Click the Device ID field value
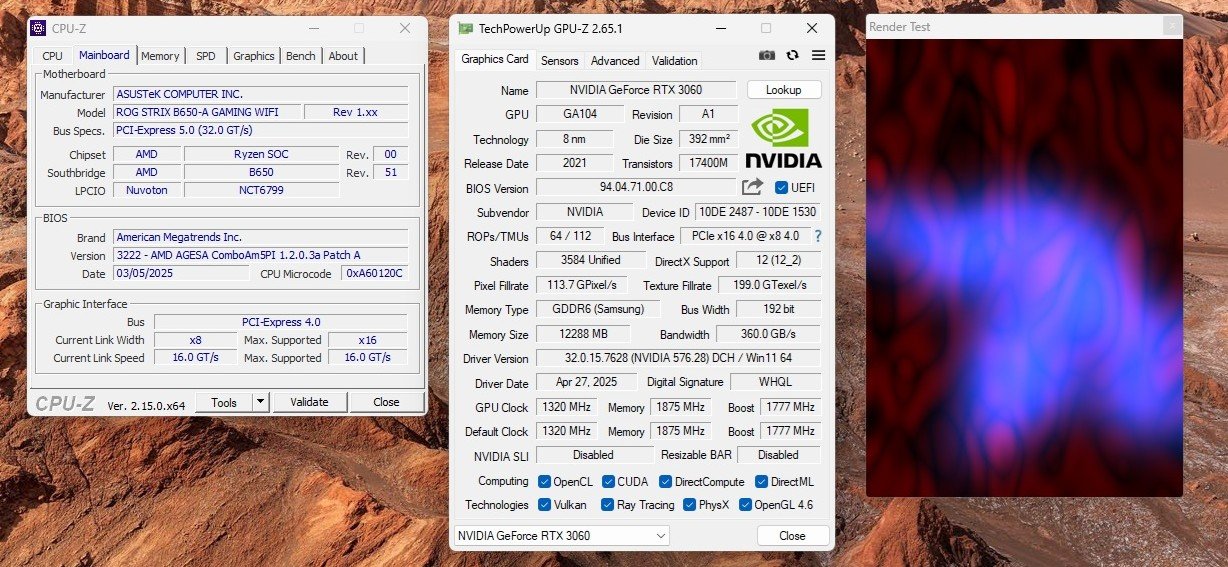Screen dimensions: 1228x567 point(757,212)
